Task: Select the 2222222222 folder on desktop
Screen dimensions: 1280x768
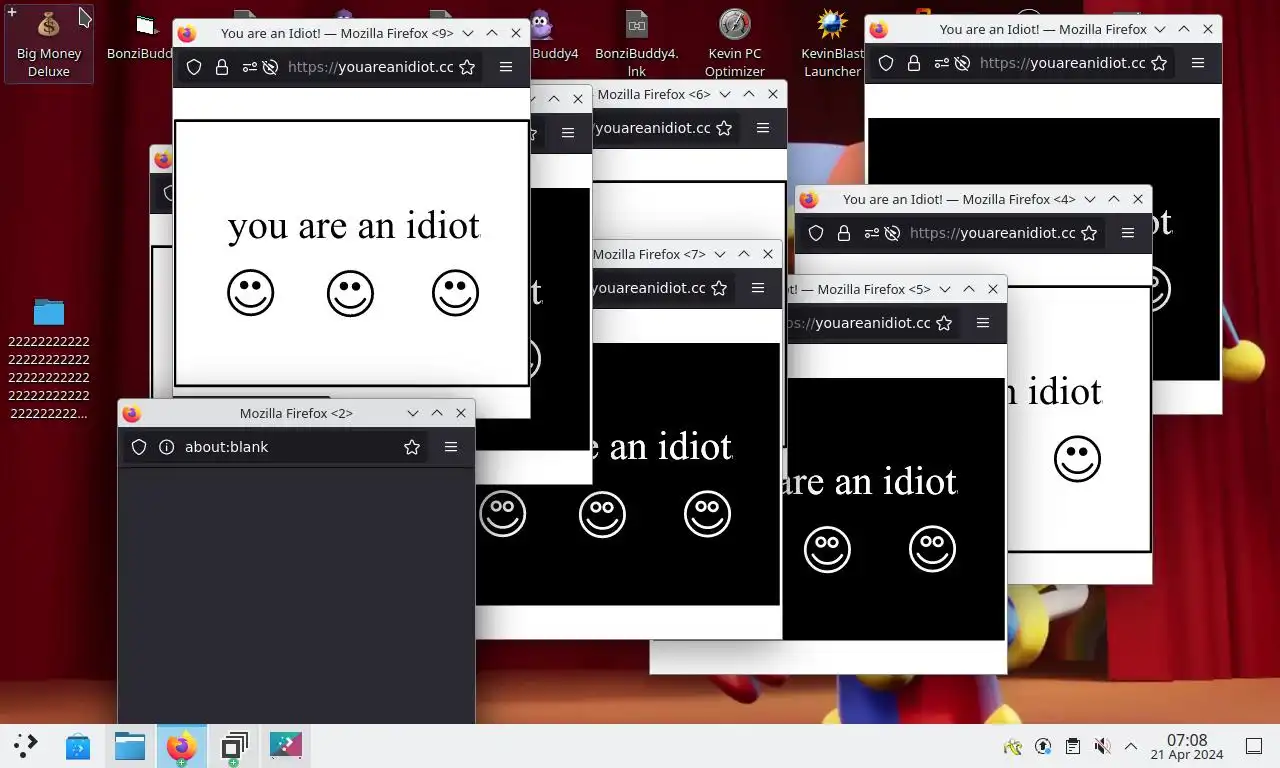Action: pyautogui.click(x=49, y=358)
